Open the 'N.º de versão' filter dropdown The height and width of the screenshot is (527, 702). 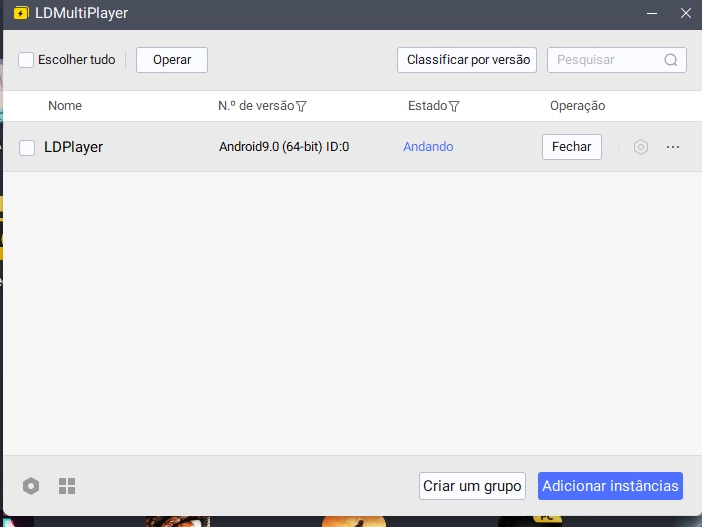pos(302,106)
